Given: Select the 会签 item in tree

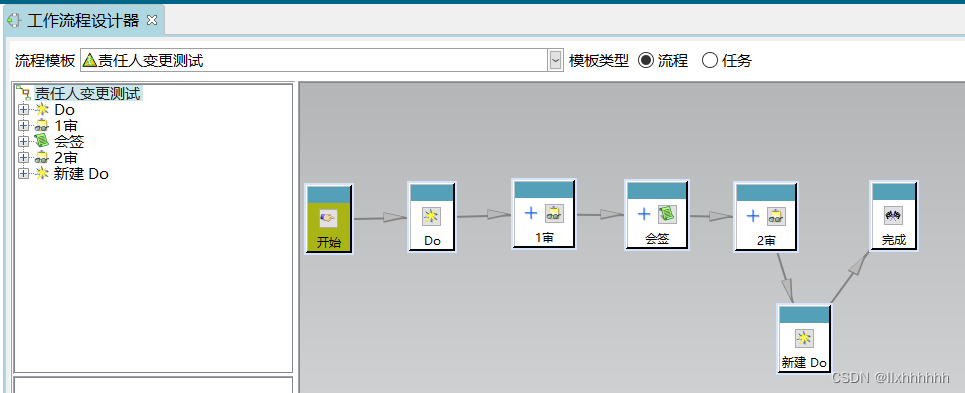Looking at the screenshot, I should click(69, 142).
